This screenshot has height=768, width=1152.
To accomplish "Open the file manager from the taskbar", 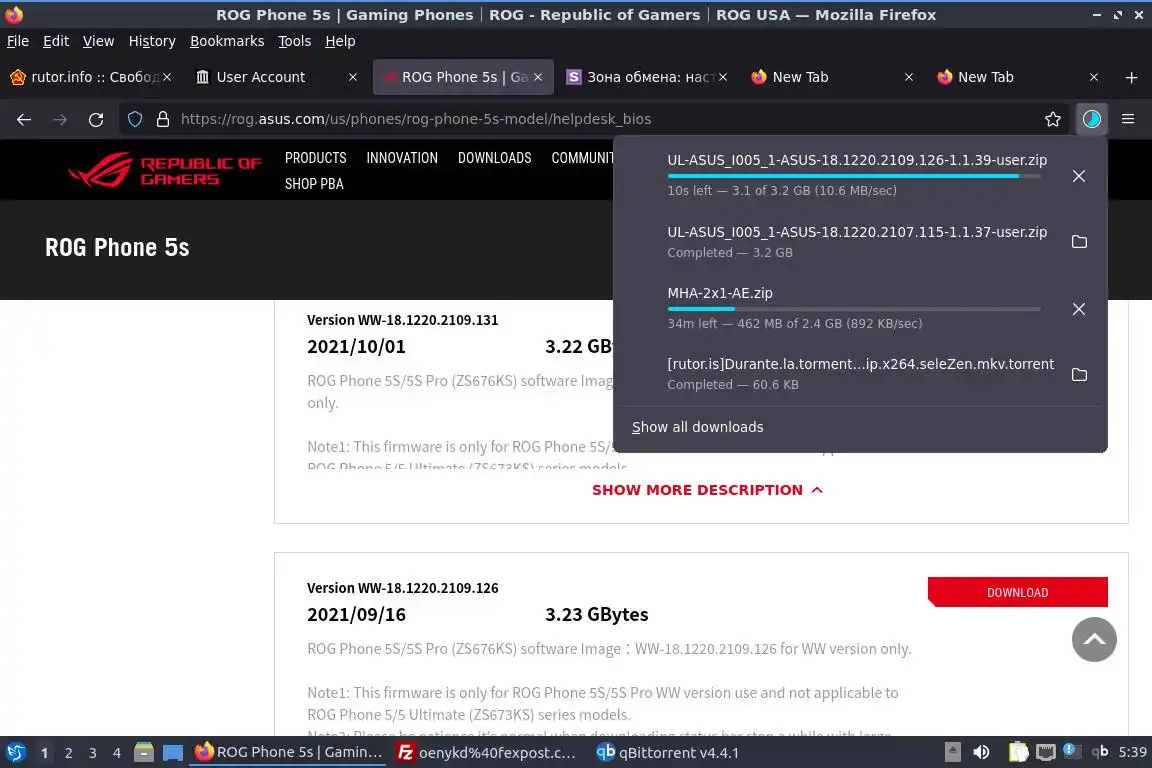I will (x=144, y=753).
